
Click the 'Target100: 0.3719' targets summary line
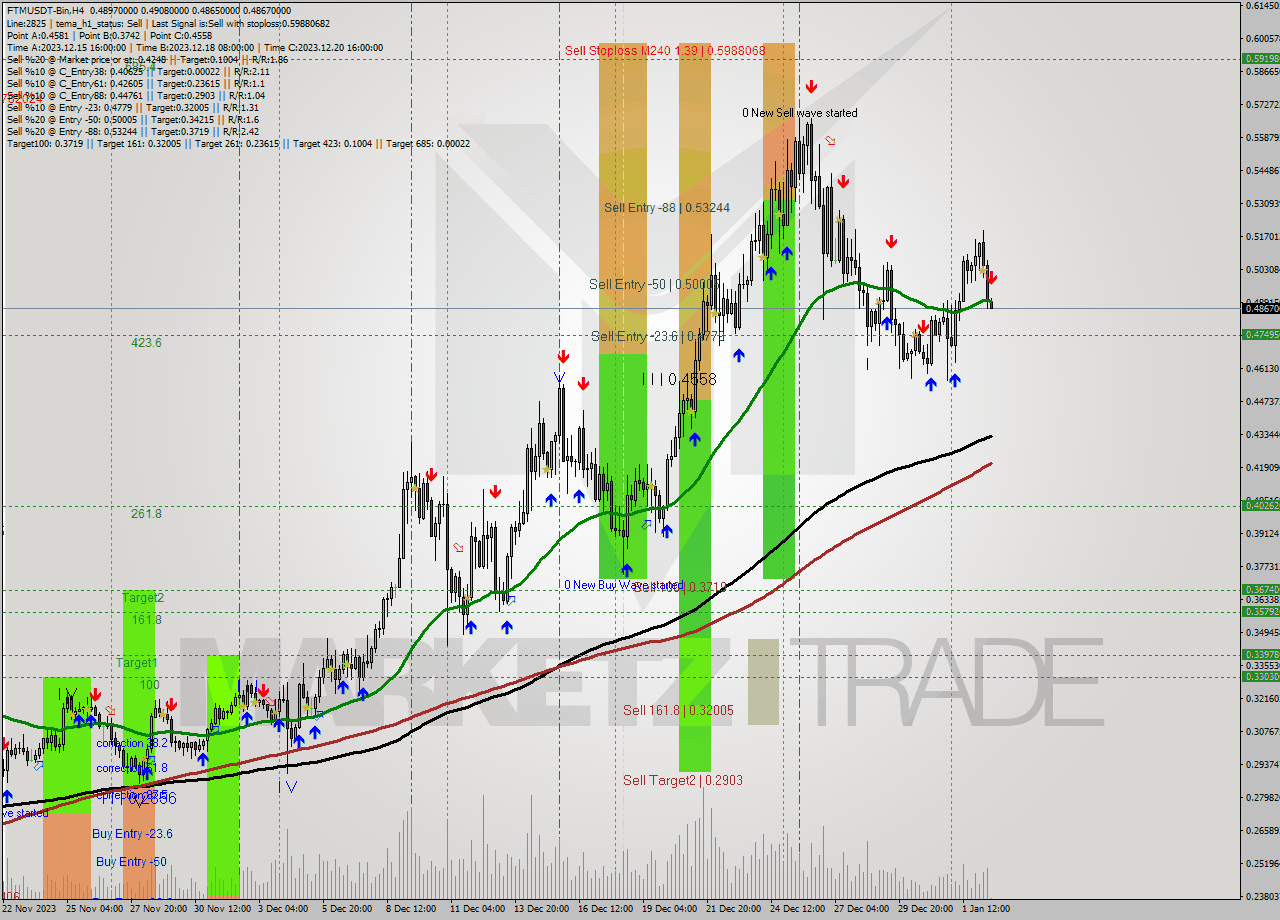(x=238, y=143)
